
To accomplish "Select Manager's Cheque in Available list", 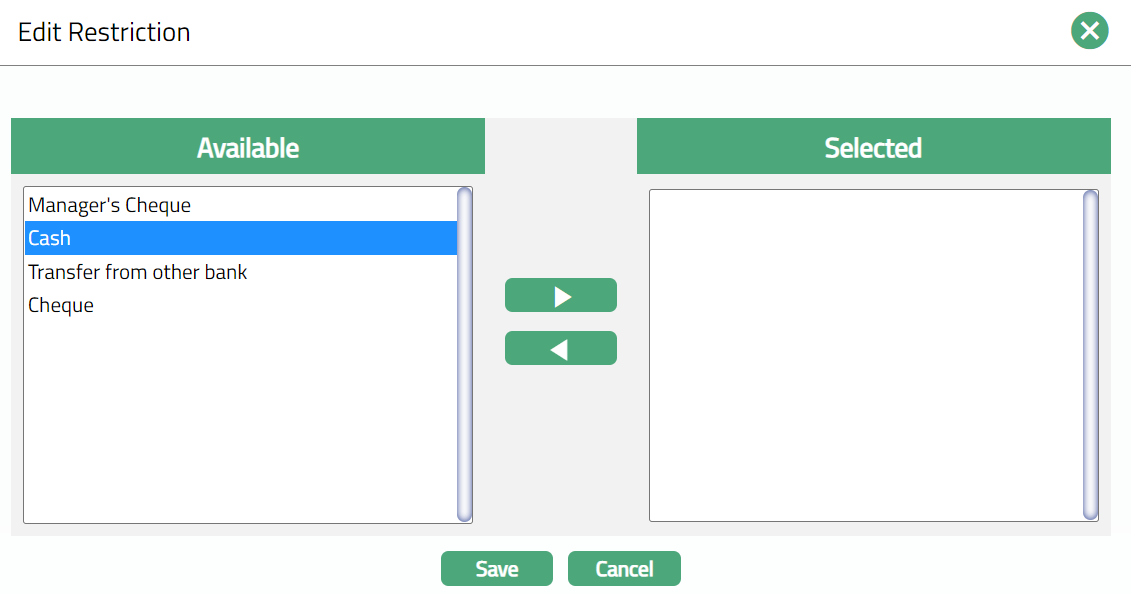I will [x=110, y=205].
